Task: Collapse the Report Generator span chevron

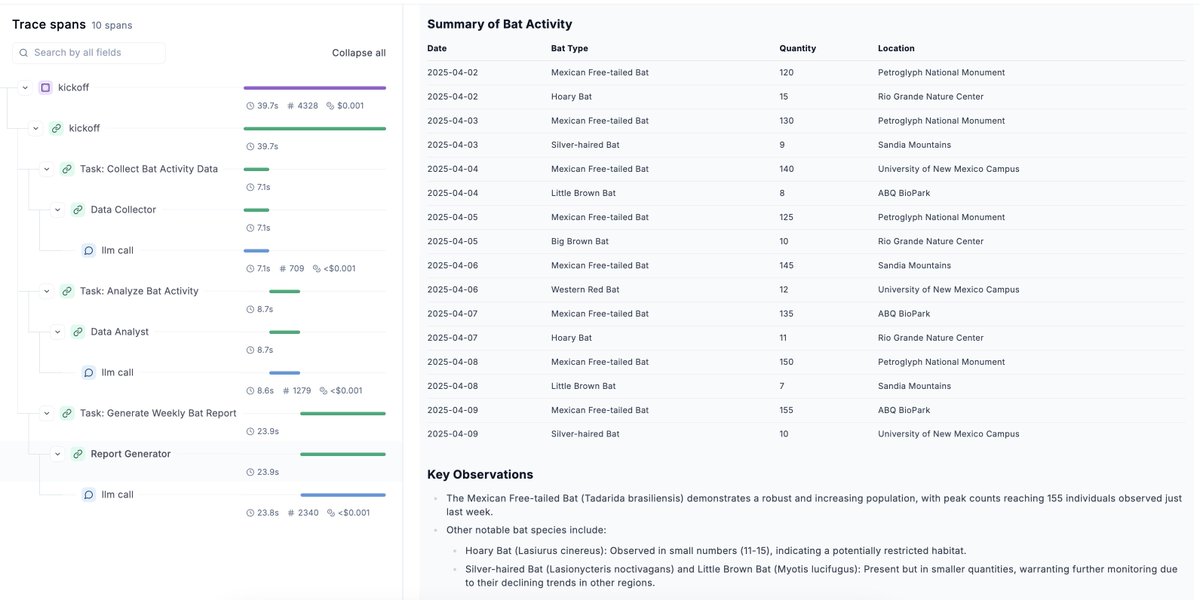Action: pyautogui.click(x=58, y=454)
